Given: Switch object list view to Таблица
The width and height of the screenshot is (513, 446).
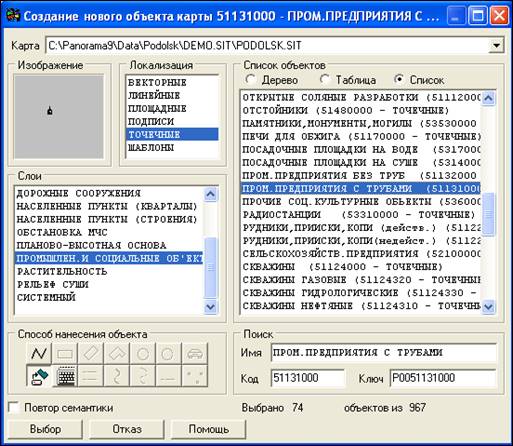Looking at the screenshot, I should [325, 80].
